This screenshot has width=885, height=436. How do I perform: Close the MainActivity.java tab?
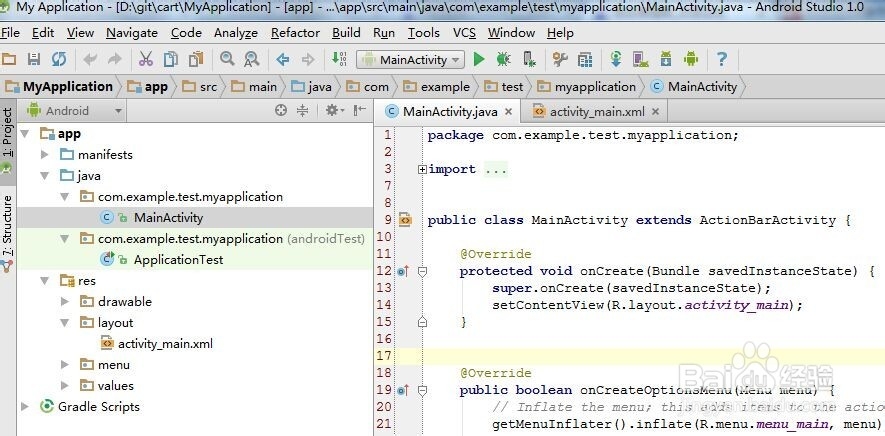508,112
